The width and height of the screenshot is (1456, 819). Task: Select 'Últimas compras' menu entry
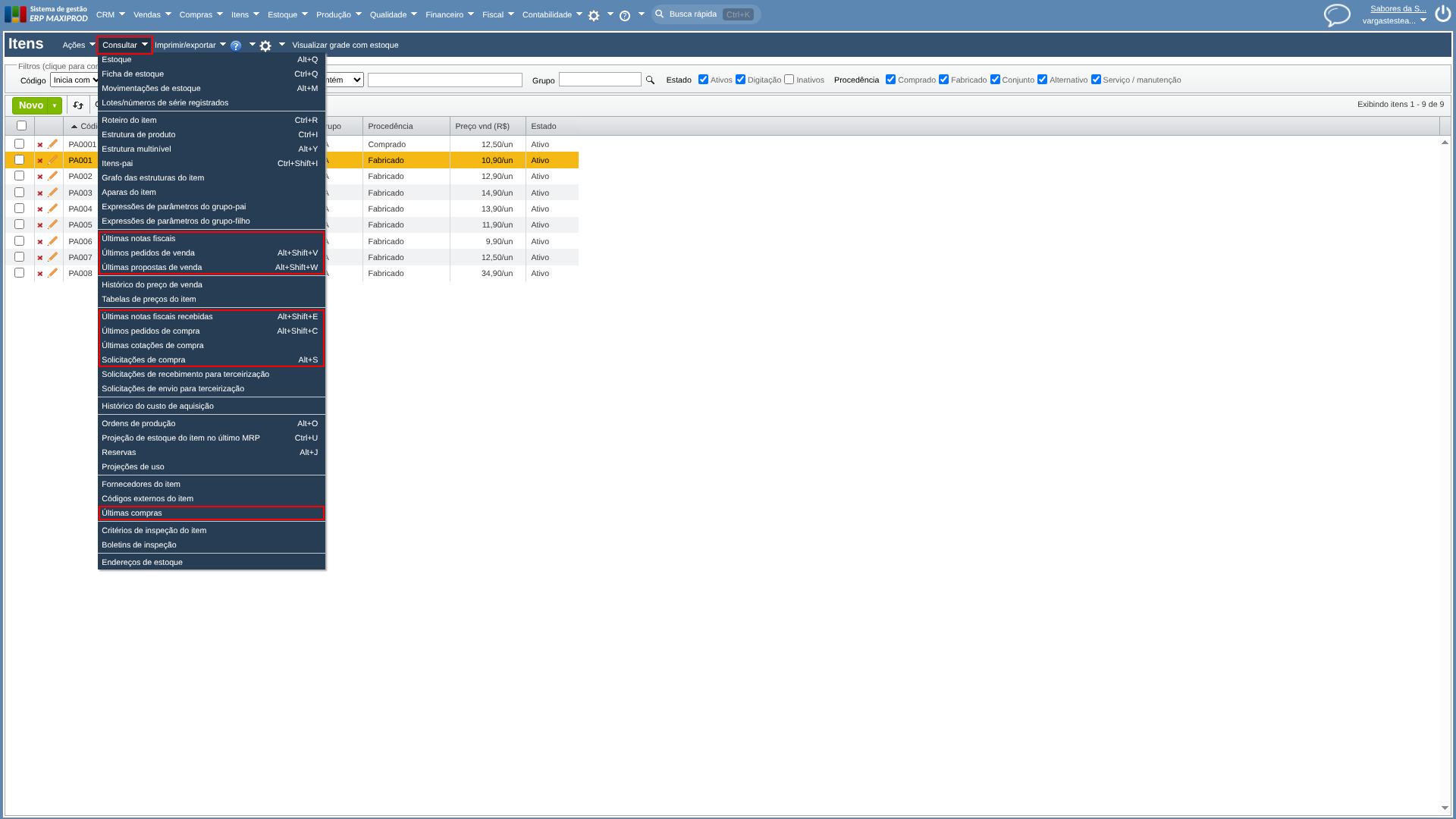[210, 513]
